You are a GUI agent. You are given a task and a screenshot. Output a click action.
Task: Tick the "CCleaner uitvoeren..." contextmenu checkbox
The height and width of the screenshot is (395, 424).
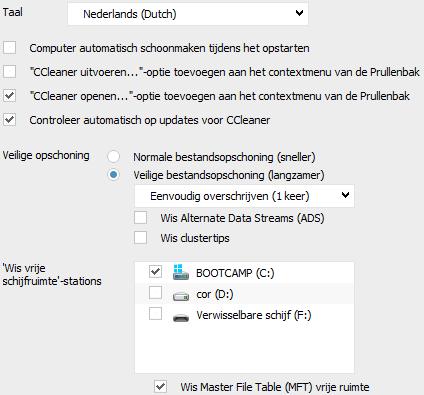pos(9,71)
